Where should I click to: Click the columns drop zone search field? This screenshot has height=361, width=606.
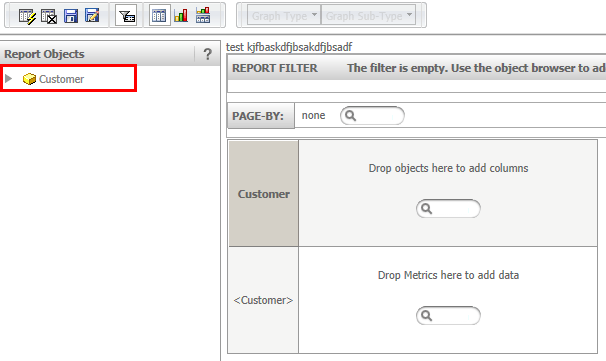448,209
